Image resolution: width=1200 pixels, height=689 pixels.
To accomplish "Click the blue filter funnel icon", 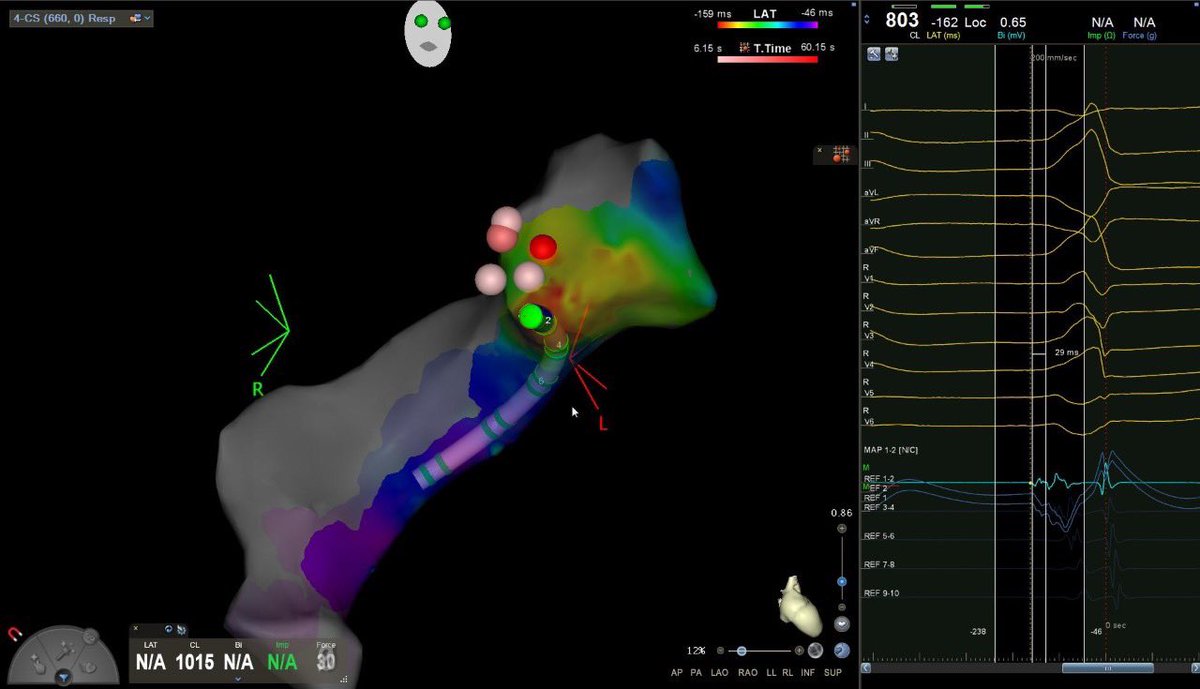I will [64, 679].
